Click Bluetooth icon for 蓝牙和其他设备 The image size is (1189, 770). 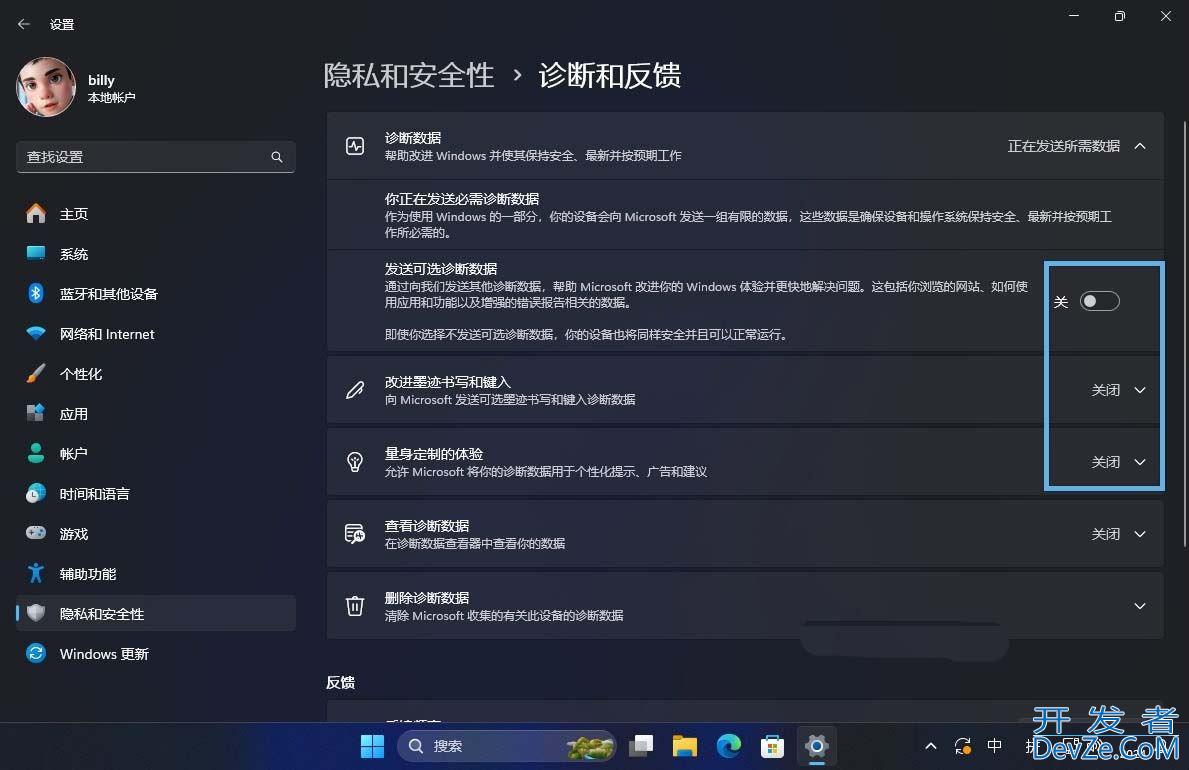coord(36,294)
